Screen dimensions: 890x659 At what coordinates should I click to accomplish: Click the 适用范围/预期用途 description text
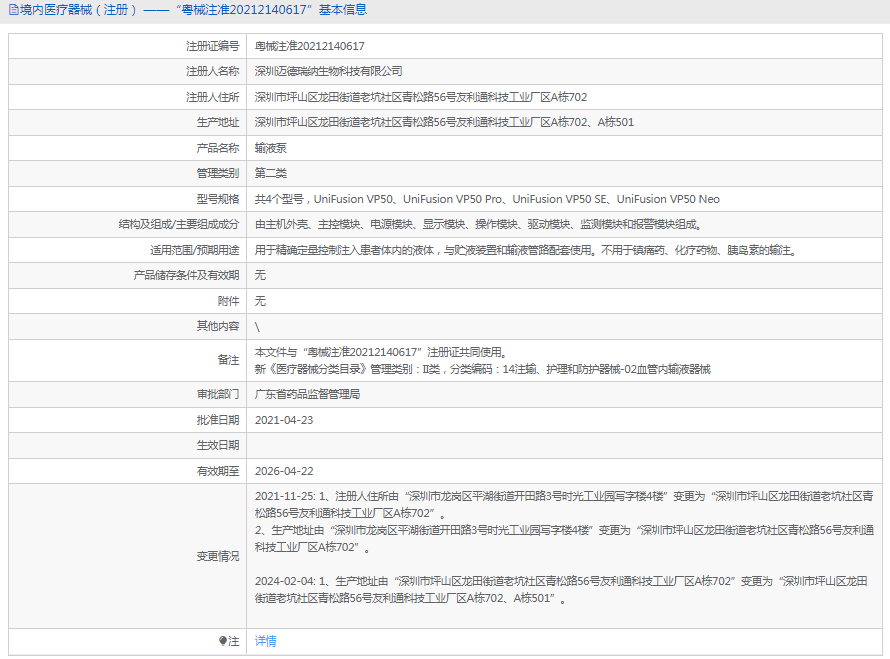525,250
